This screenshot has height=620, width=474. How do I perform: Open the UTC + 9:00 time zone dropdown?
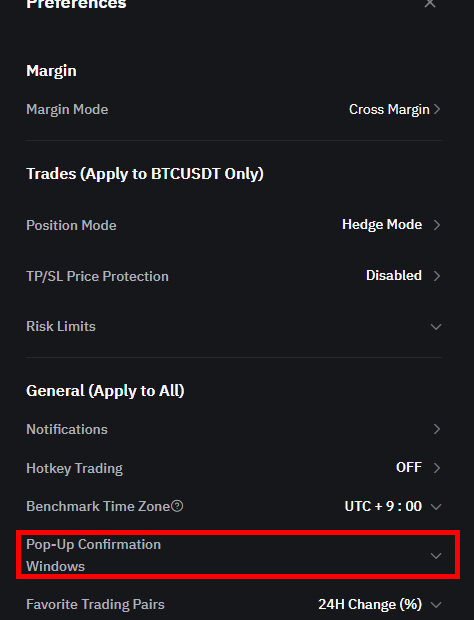click(393, 506)
